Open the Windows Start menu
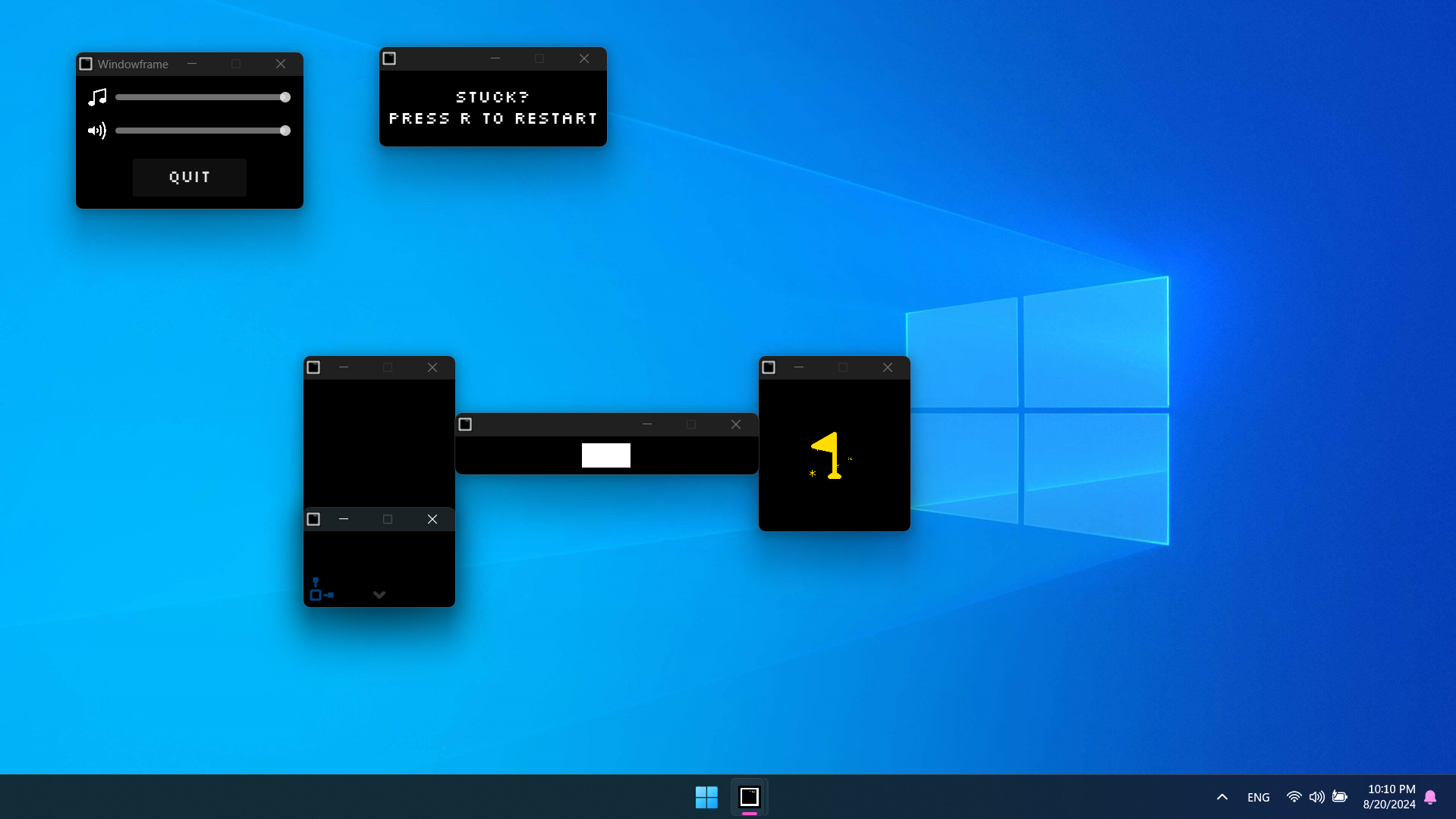 tap(706, 797)
